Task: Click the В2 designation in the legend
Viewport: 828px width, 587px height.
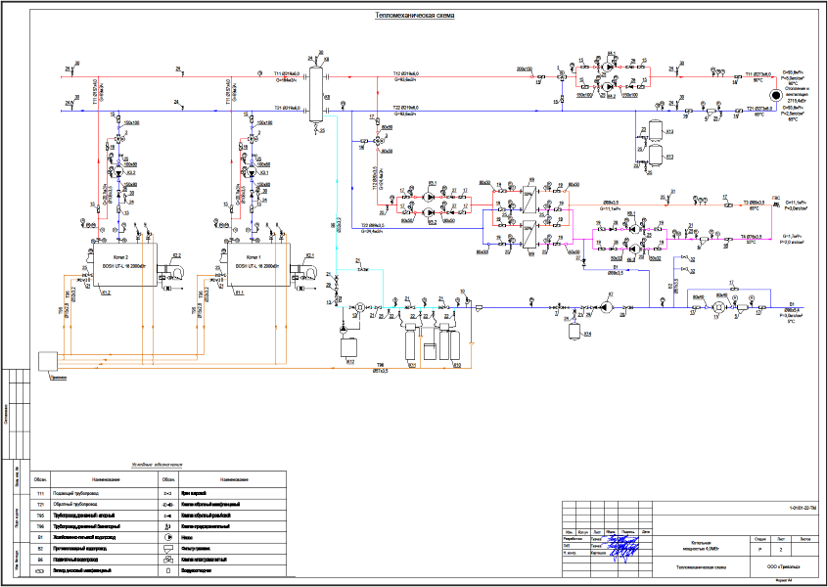Action: (x=41, y=548)
